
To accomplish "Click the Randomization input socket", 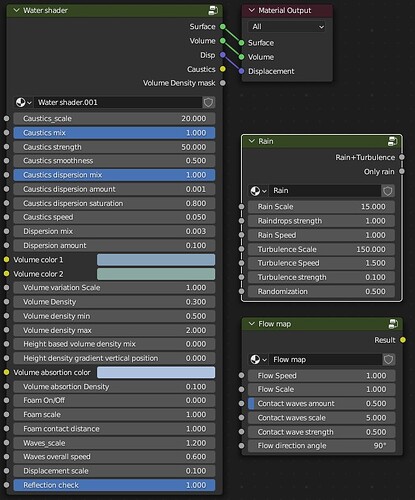I will coord(242,291).
